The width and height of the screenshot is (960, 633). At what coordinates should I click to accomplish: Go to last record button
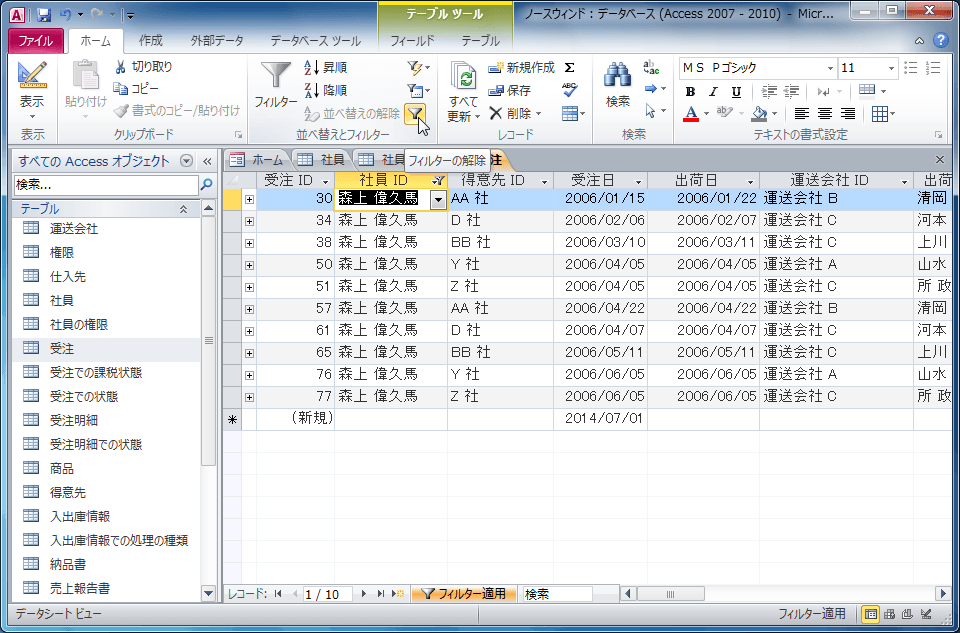click(381, 593)
